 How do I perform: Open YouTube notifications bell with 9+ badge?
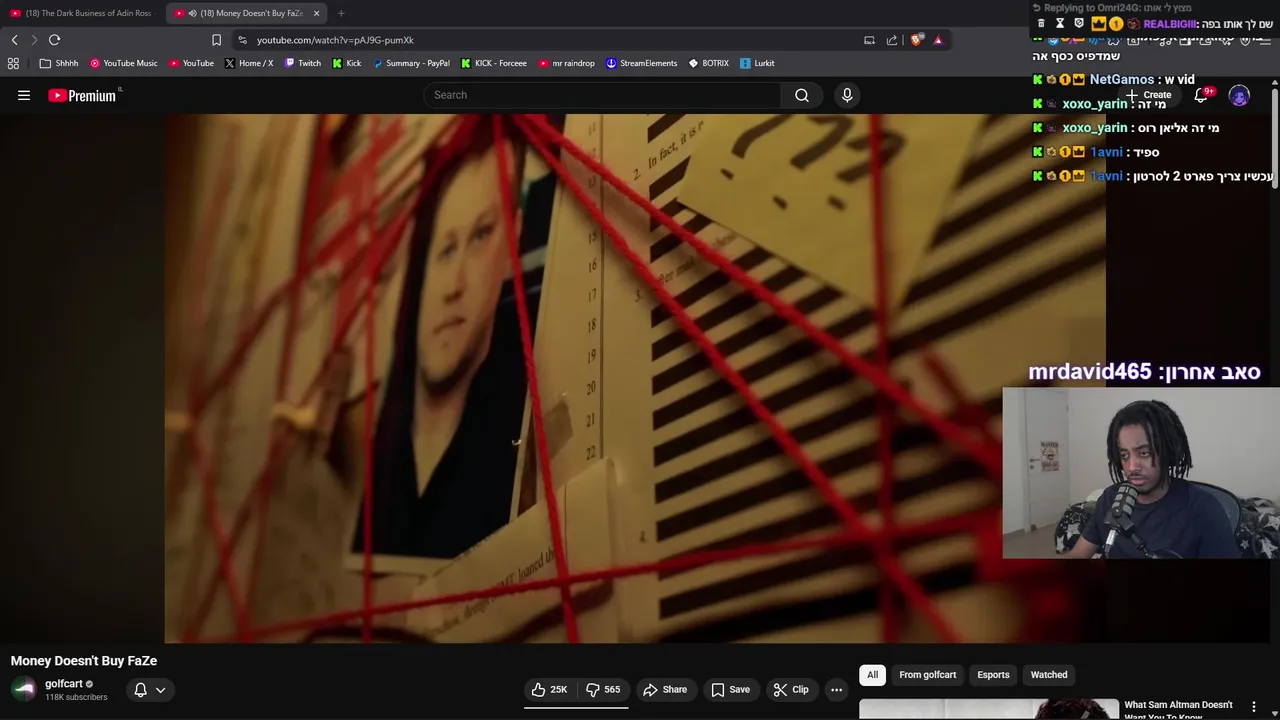coord(1201,96)
